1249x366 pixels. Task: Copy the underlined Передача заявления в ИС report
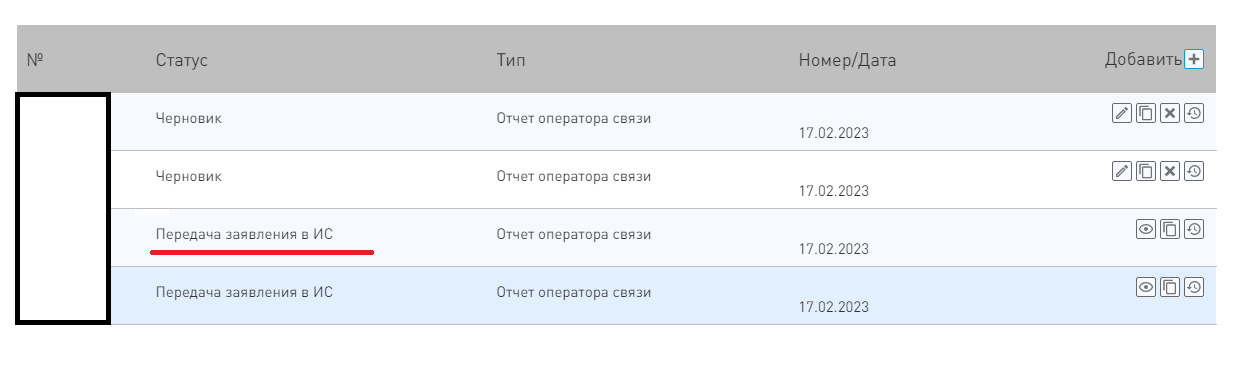(x=1170, y=229)
